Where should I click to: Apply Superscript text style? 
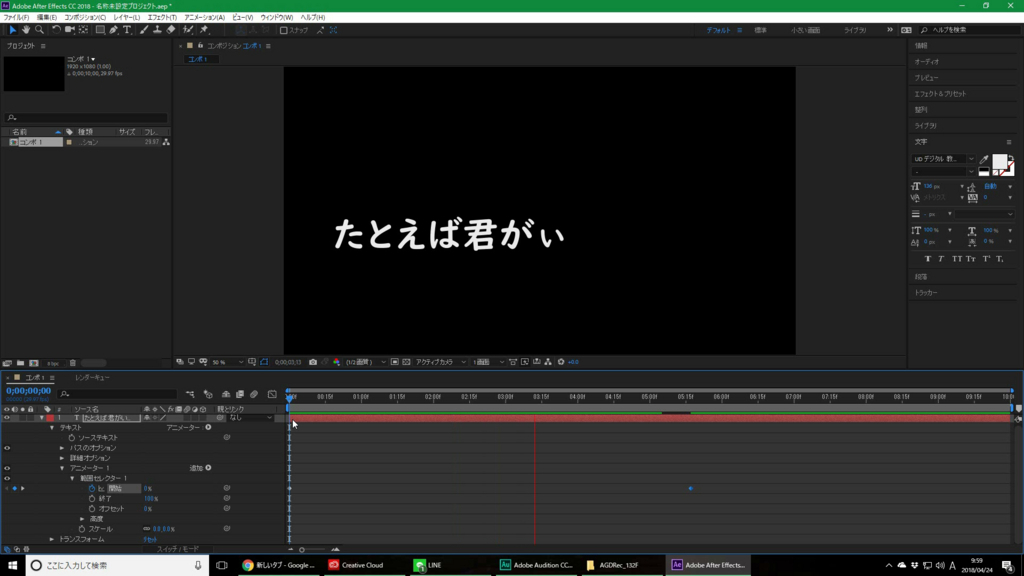pos(986,259)
